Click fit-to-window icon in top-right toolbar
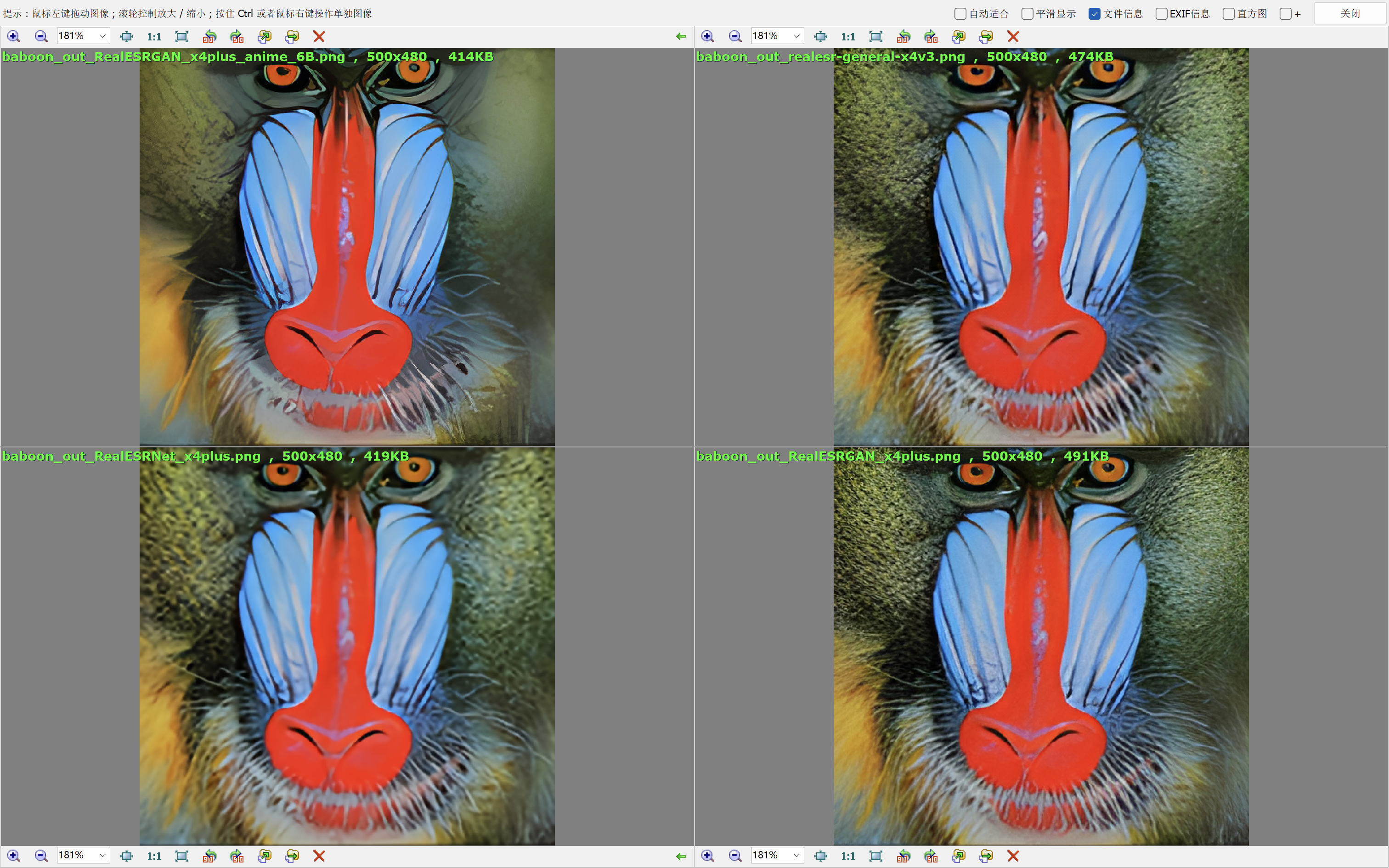The height and width of the screenshot is (868, 1389). (x=876, y=37)
